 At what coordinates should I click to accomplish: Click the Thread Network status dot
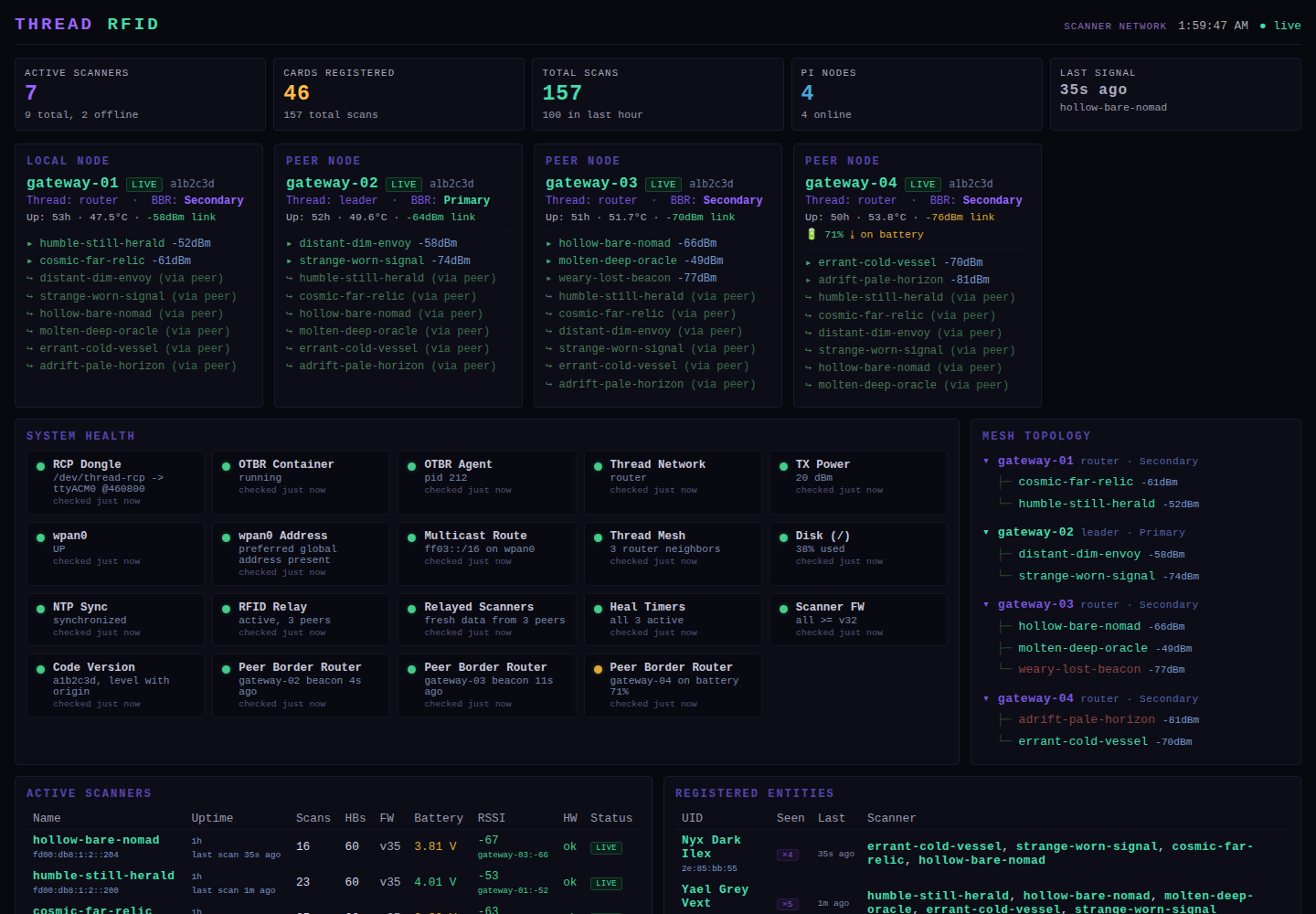point(598,466)
